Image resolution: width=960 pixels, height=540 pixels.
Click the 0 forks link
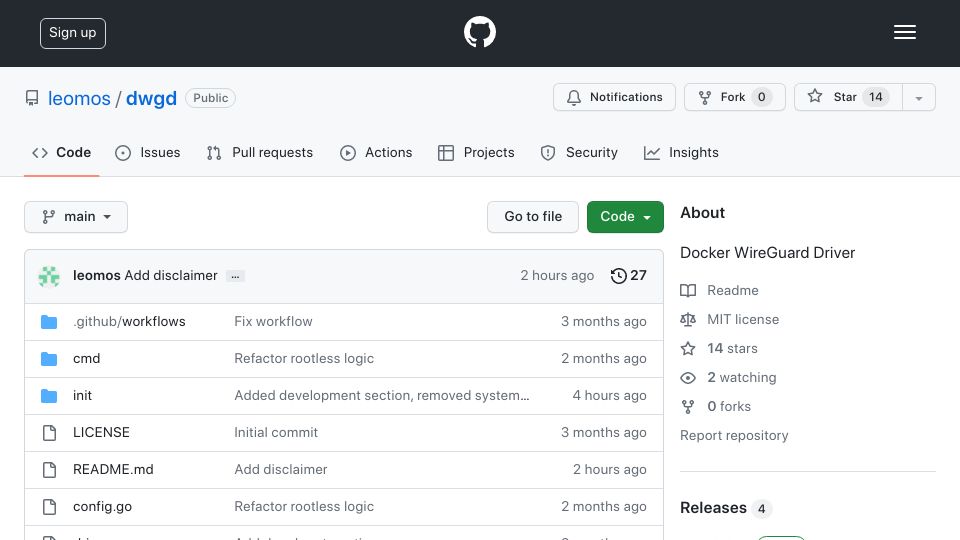coord(729,407)
